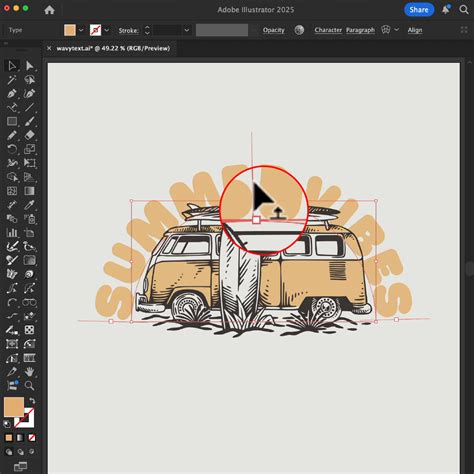Select the Shape Builder tool
474x474 pixels.
12,177
